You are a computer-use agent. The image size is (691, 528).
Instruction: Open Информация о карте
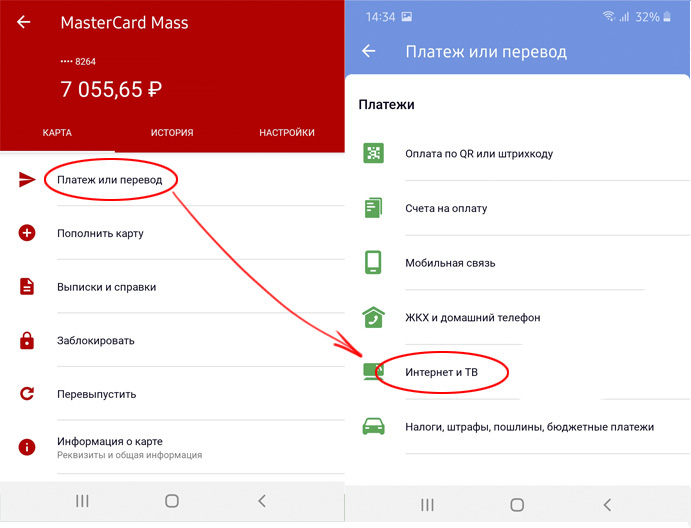pyautogui.click(x=172, y=447)
